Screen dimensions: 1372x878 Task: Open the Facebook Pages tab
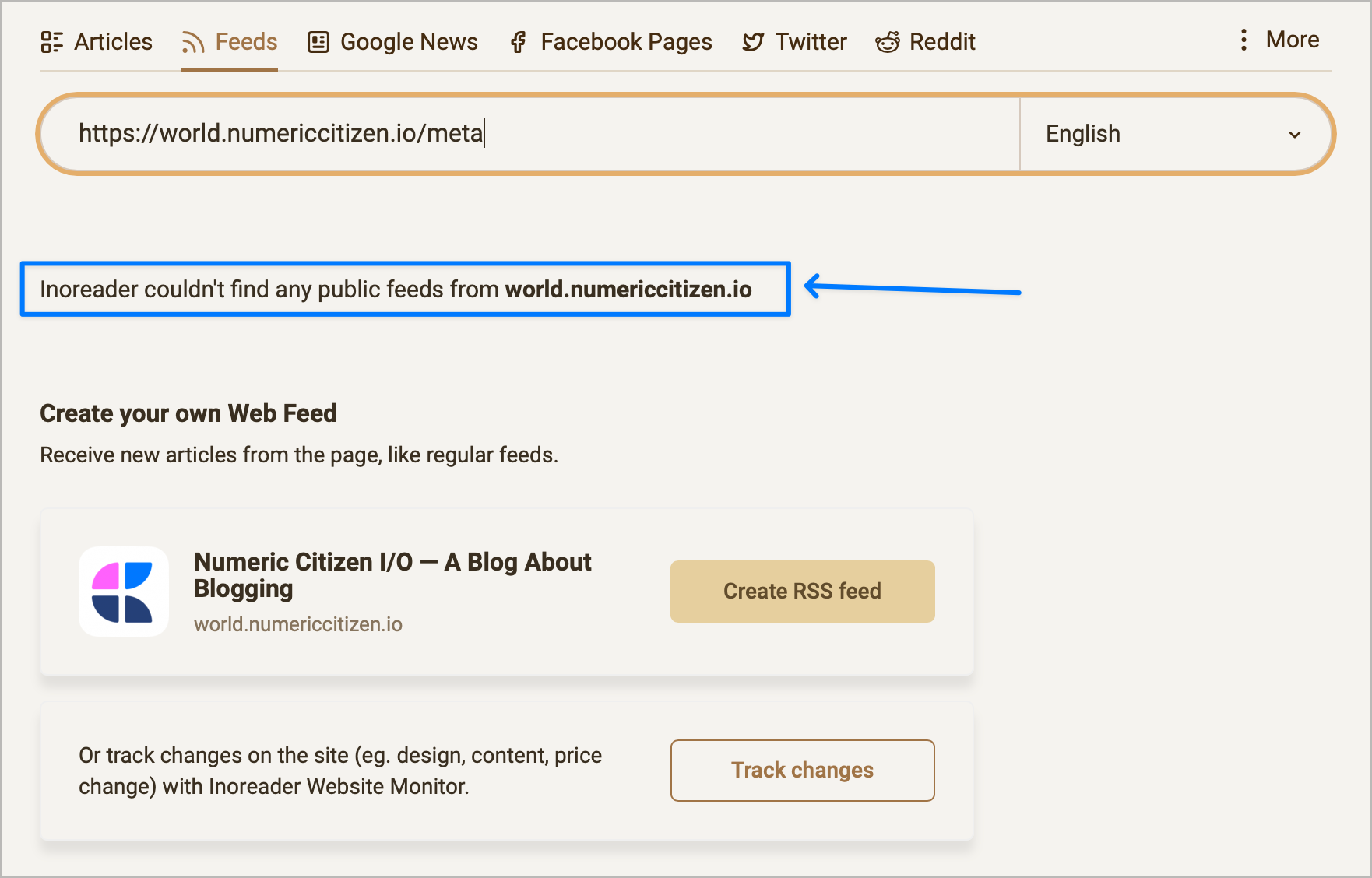(x=610, y=41)
